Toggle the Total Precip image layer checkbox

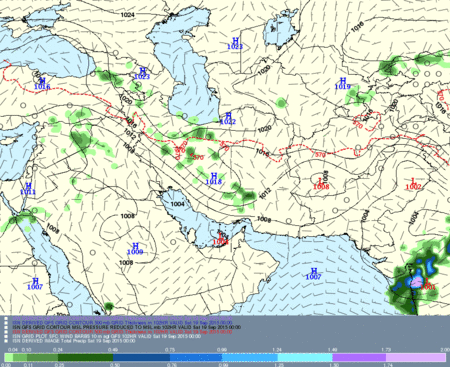coord(6,341)
